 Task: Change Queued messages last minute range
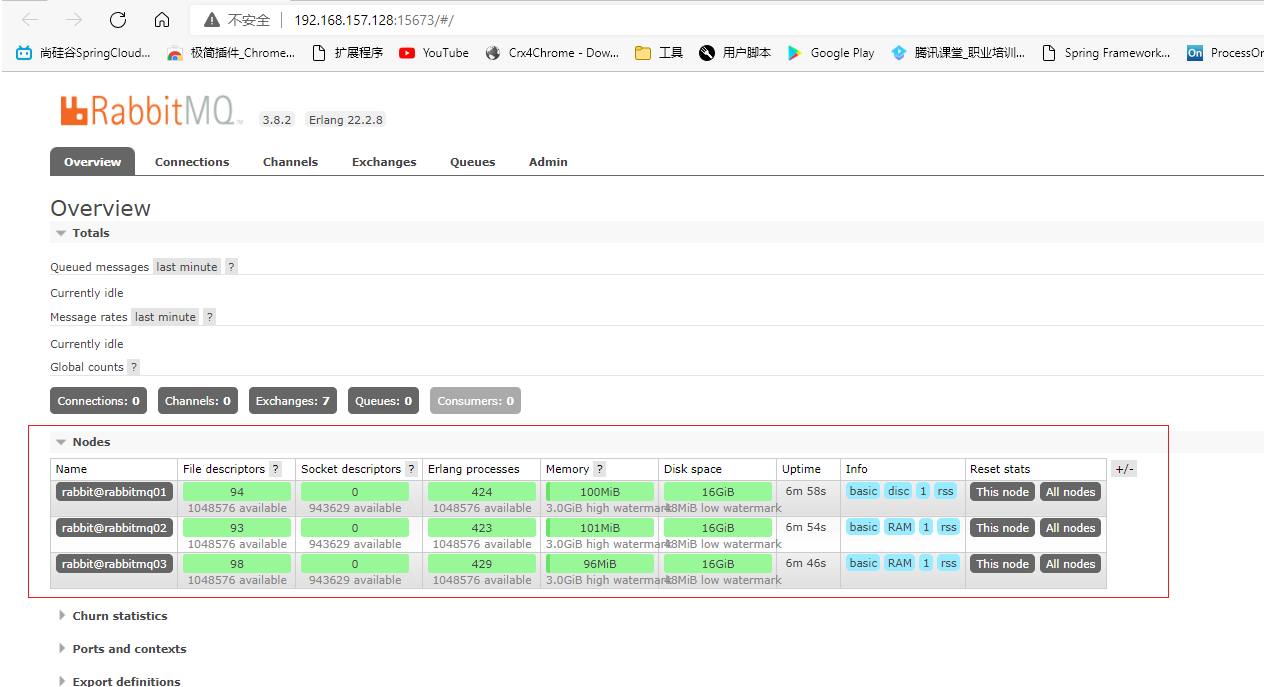click(187, 267)
